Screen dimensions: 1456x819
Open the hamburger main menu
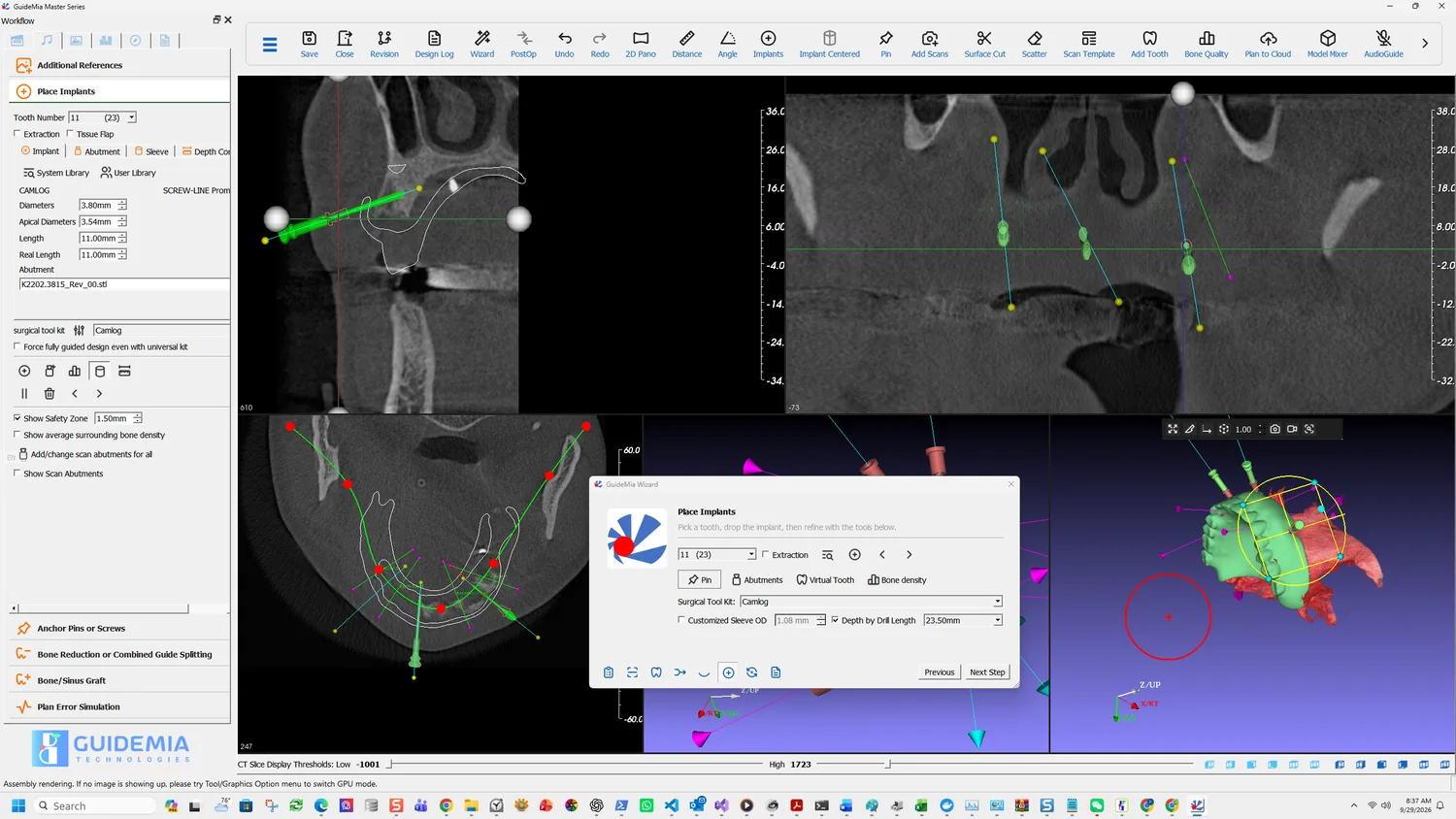click(x=270, y=44)
